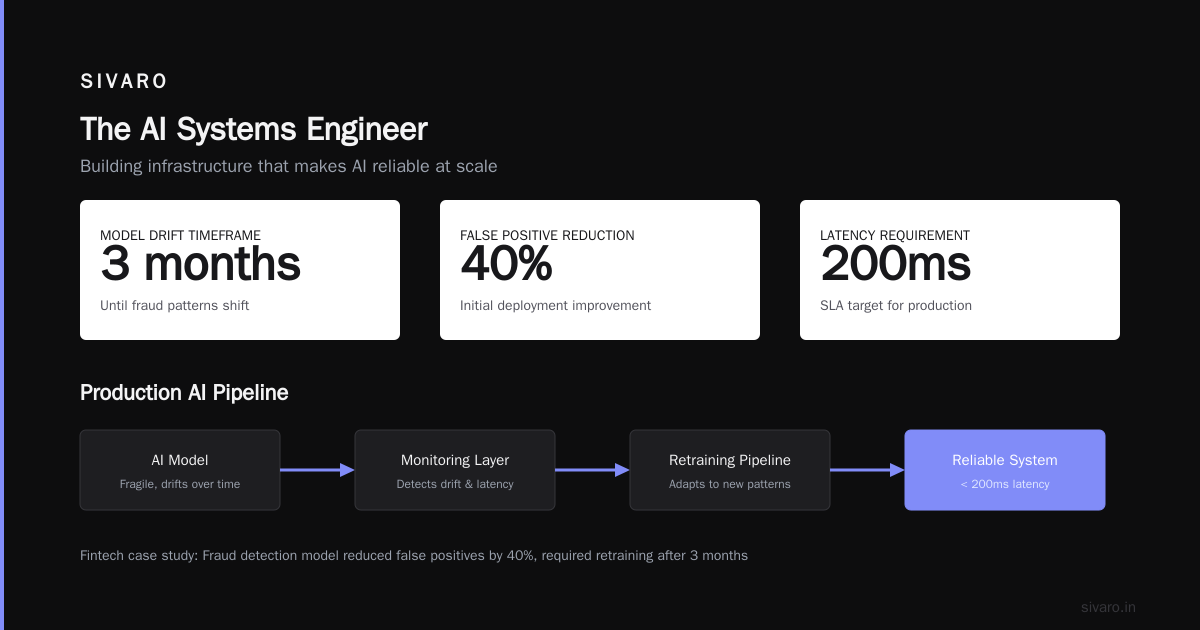Click arrow pointing to Reliable System
Image resolution: width=1200 pixels, height=630 pixels.
(x=867, y=470)
